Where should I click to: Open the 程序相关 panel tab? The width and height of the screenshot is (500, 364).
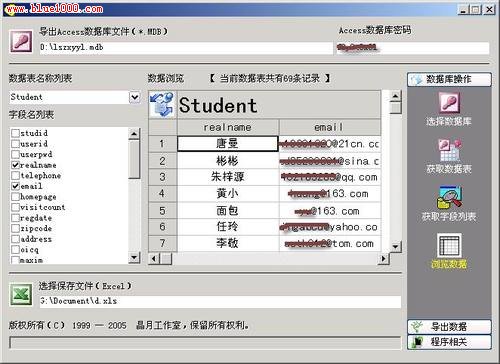coord(449,342)
